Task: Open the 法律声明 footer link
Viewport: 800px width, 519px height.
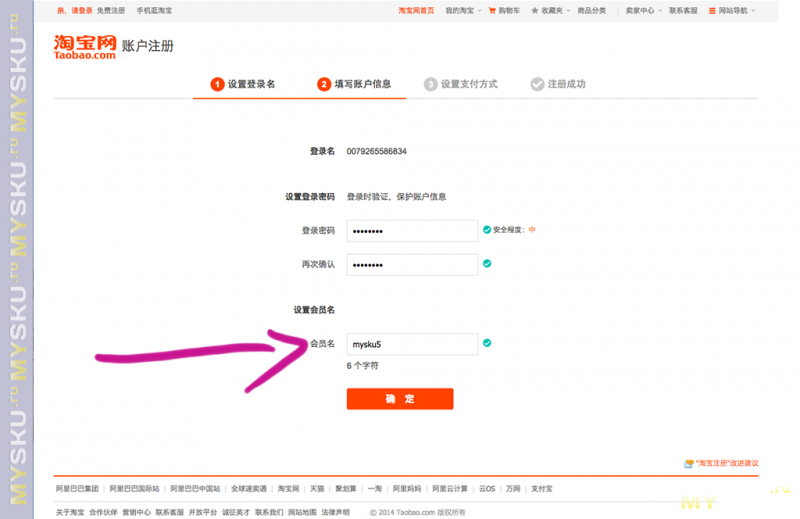Action: pos(335,512)
